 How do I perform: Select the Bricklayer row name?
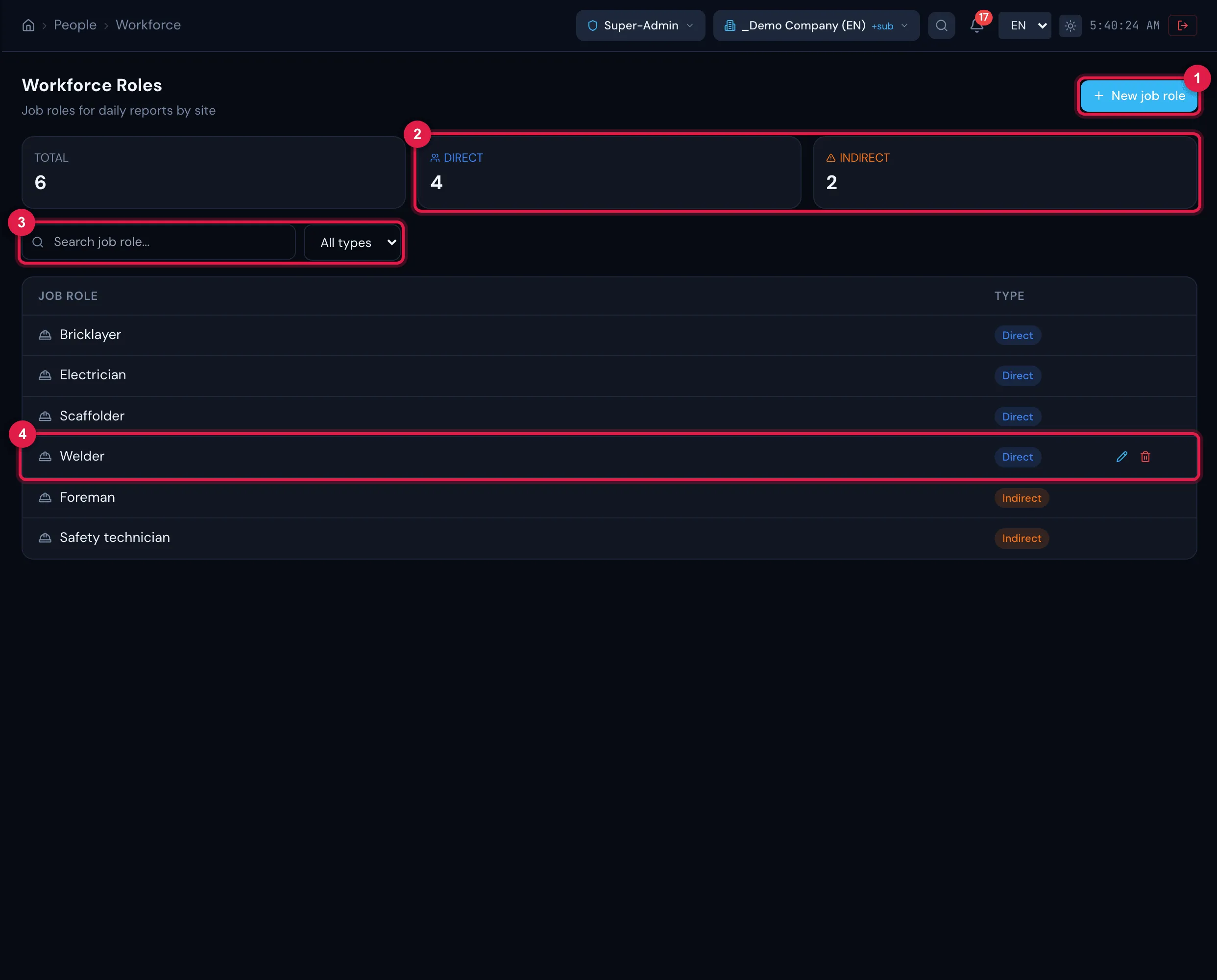pos(90,335)
